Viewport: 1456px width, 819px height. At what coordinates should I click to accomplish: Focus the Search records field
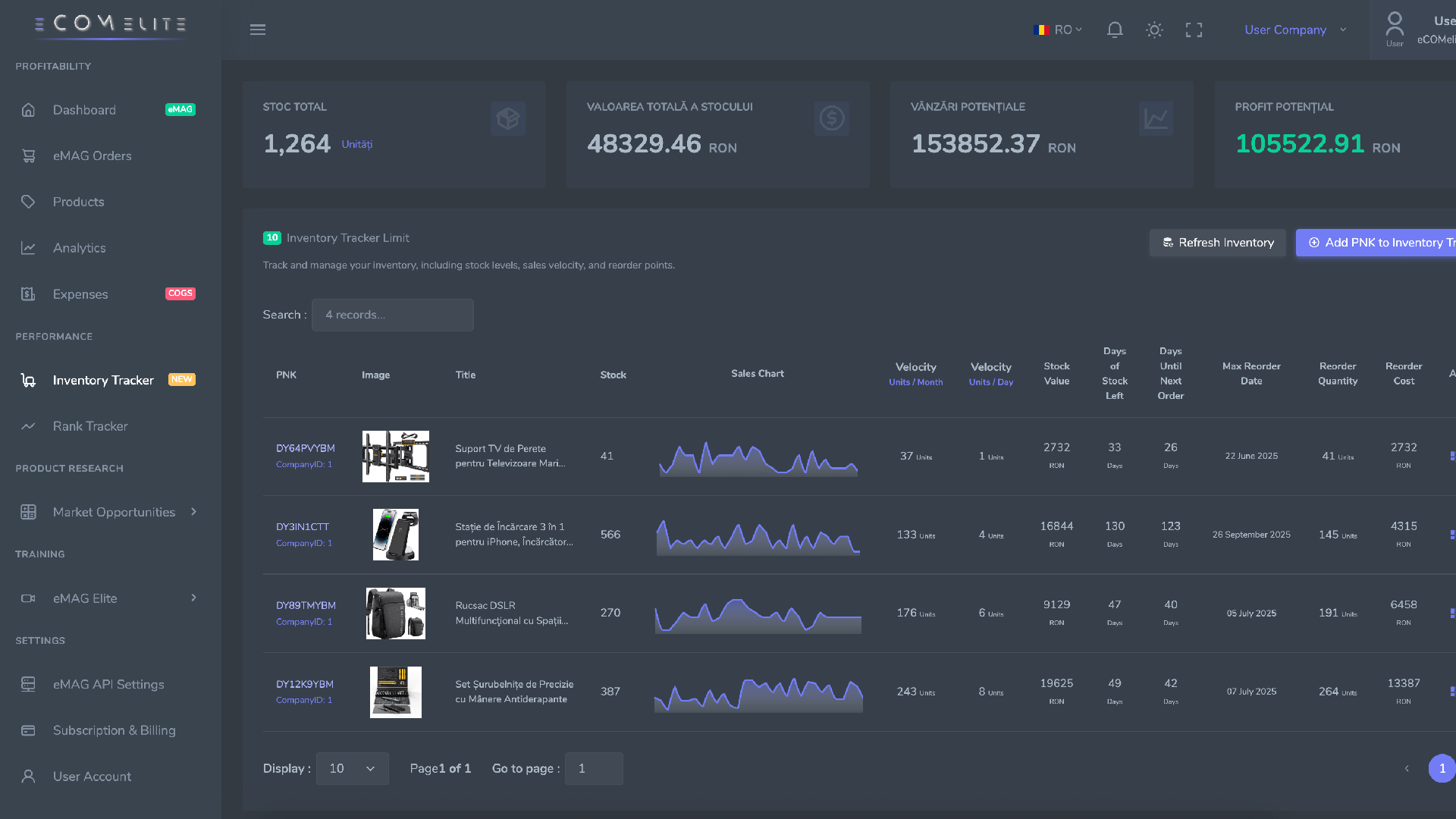point(393,315)
